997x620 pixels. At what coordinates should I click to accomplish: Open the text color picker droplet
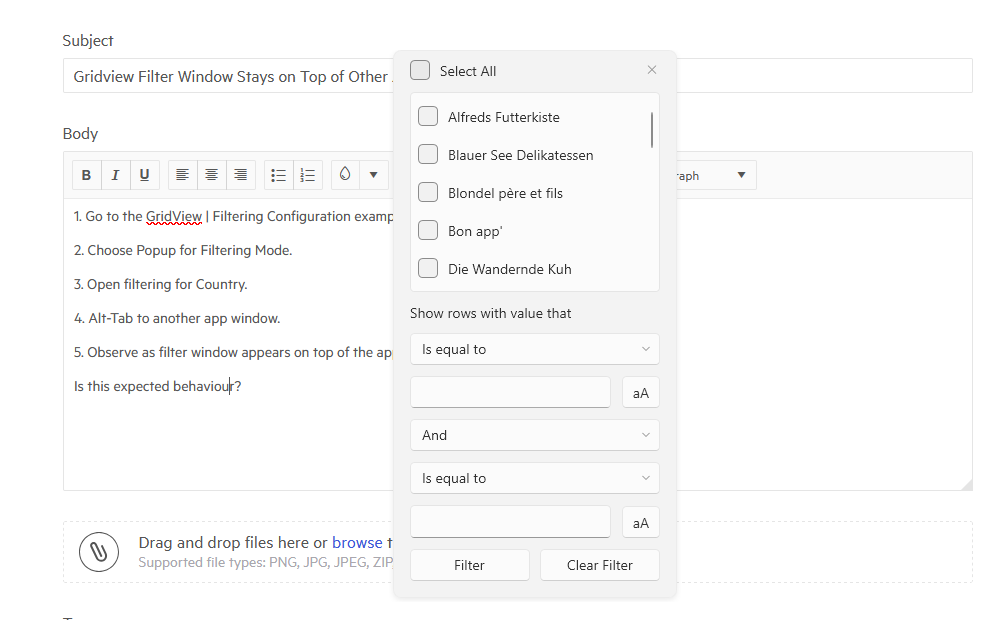[345, 175]
